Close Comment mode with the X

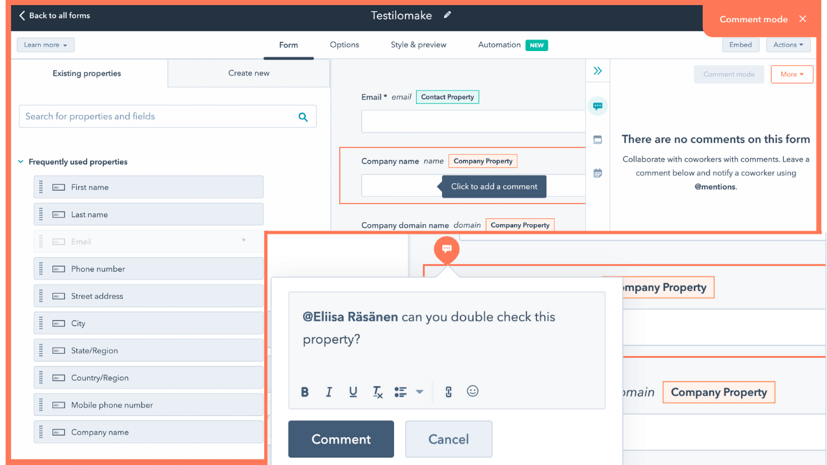click(803, 19)
